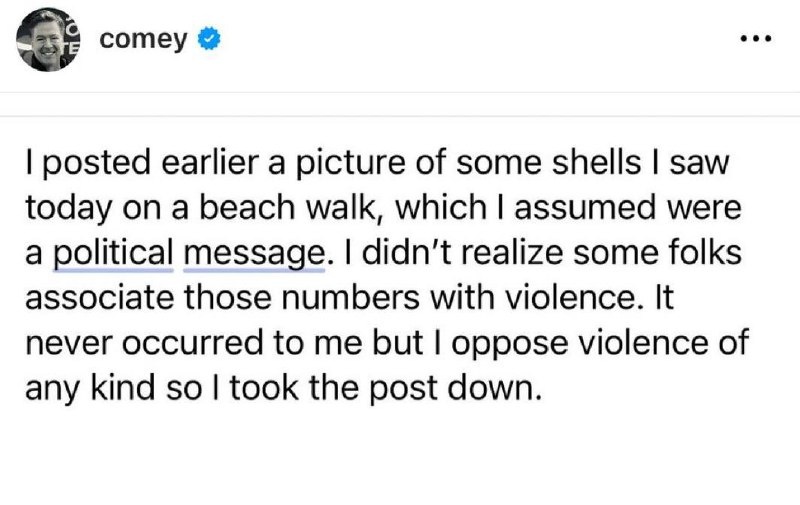
Task: Open the "comey" username profile link
Action: point(142,40)
